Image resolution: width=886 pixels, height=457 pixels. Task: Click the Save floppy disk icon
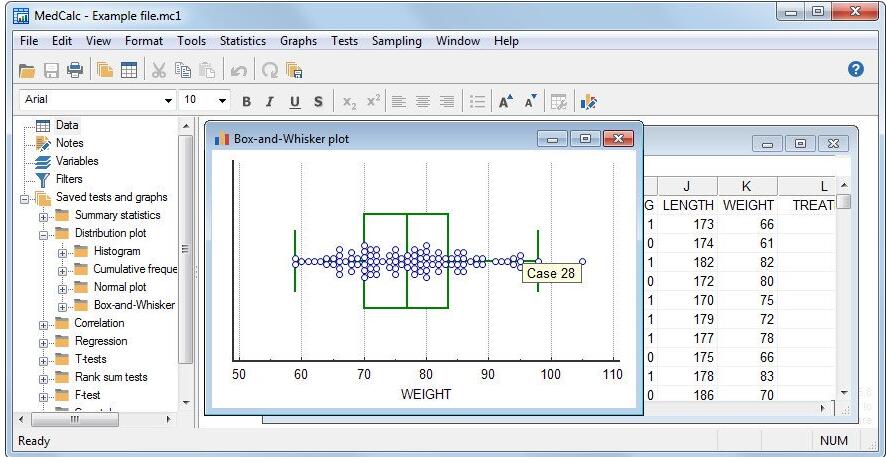tap(51, 71)
